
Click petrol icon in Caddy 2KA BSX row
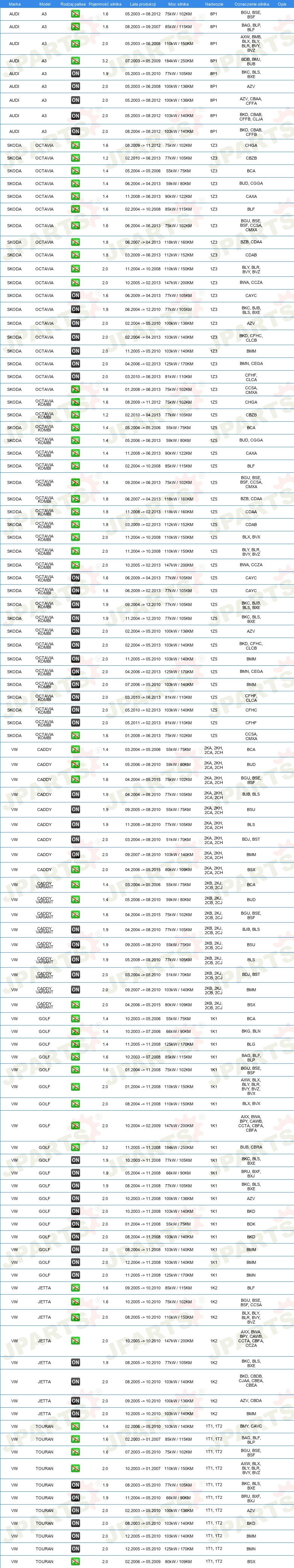click(75, 870)
